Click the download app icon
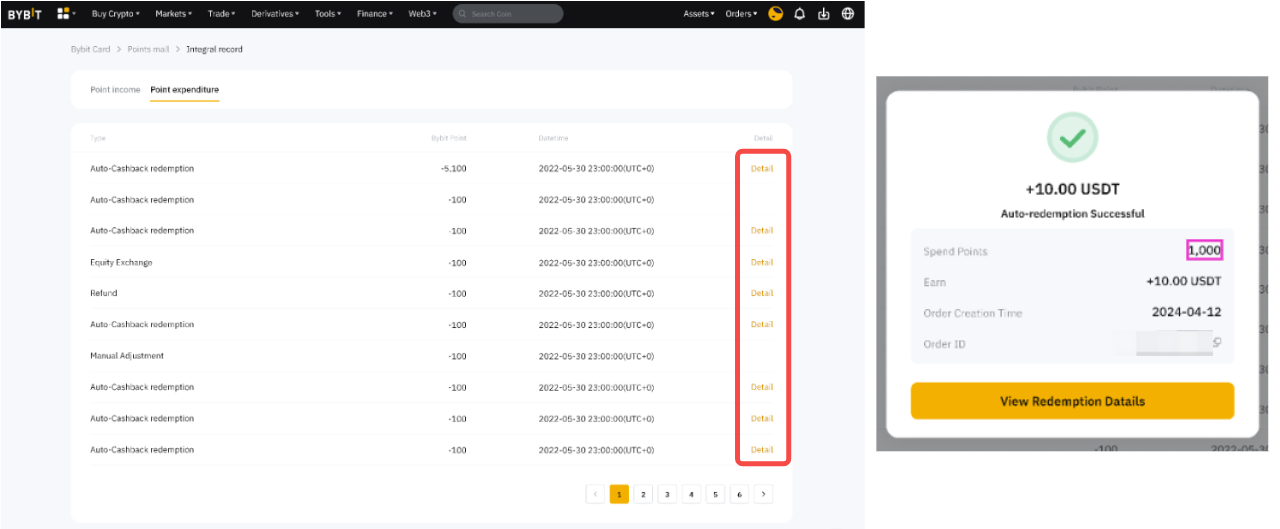 [823, 14]
